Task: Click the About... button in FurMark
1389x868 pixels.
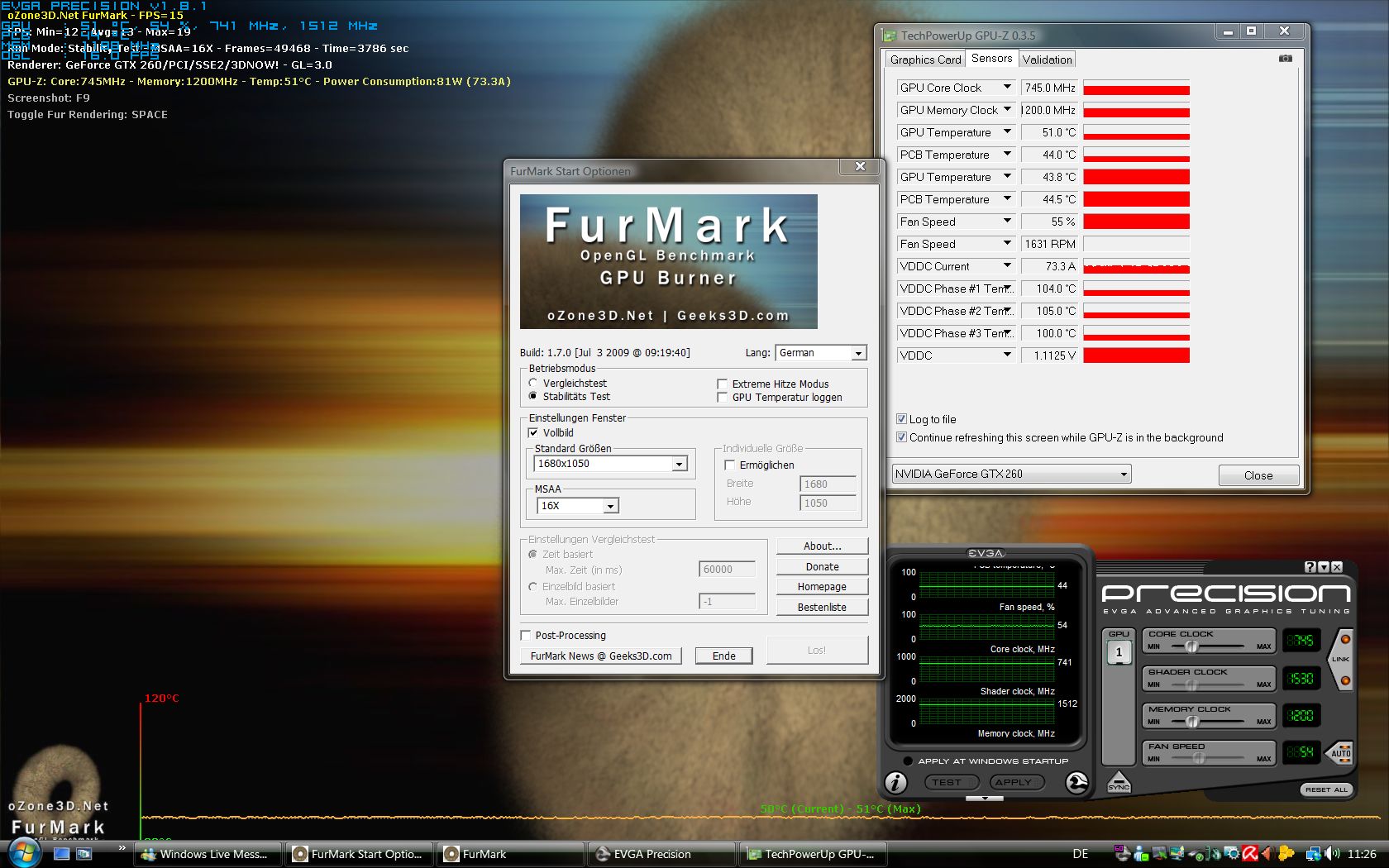Action: pos(822,546)
